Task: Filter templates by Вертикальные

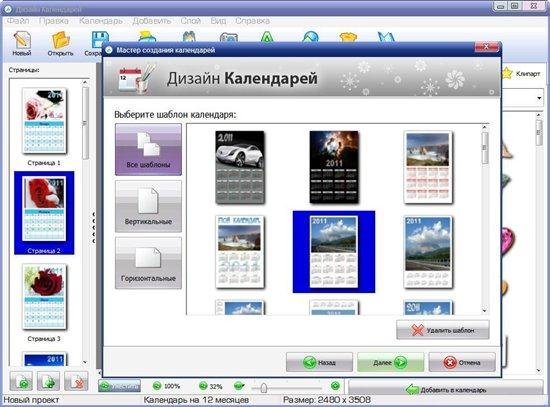Action: coord(148,206)
